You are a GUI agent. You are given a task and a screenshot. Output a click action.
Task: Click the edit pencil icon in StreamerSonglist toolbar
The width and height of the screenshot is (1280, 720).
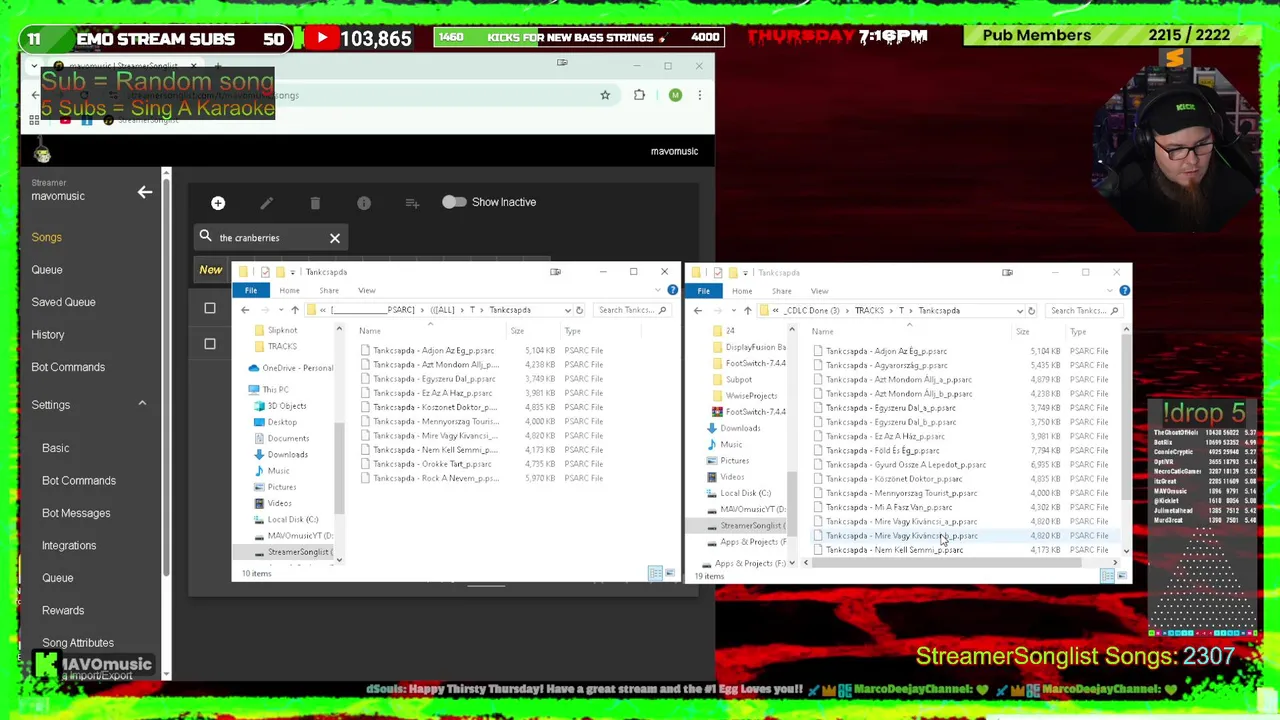pyautogui.click(x=266, y=203)
